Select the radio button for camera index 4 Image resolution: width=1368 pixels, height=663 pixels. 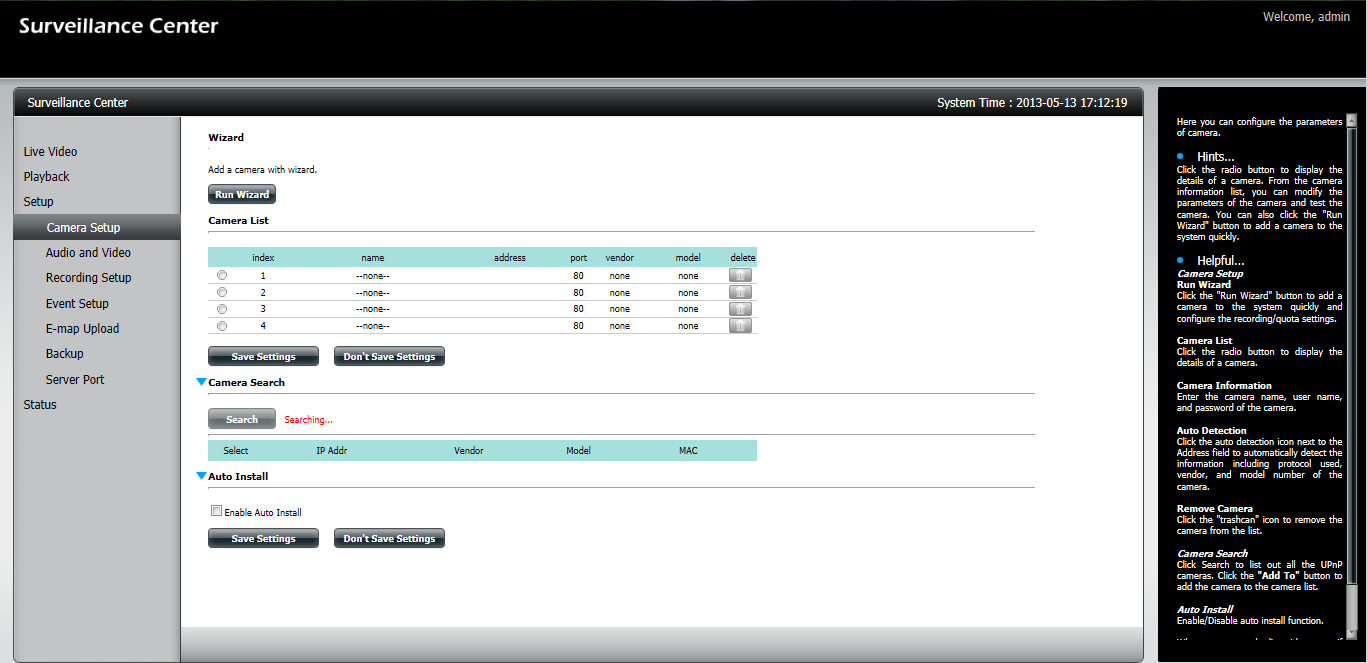click(222, 326)
